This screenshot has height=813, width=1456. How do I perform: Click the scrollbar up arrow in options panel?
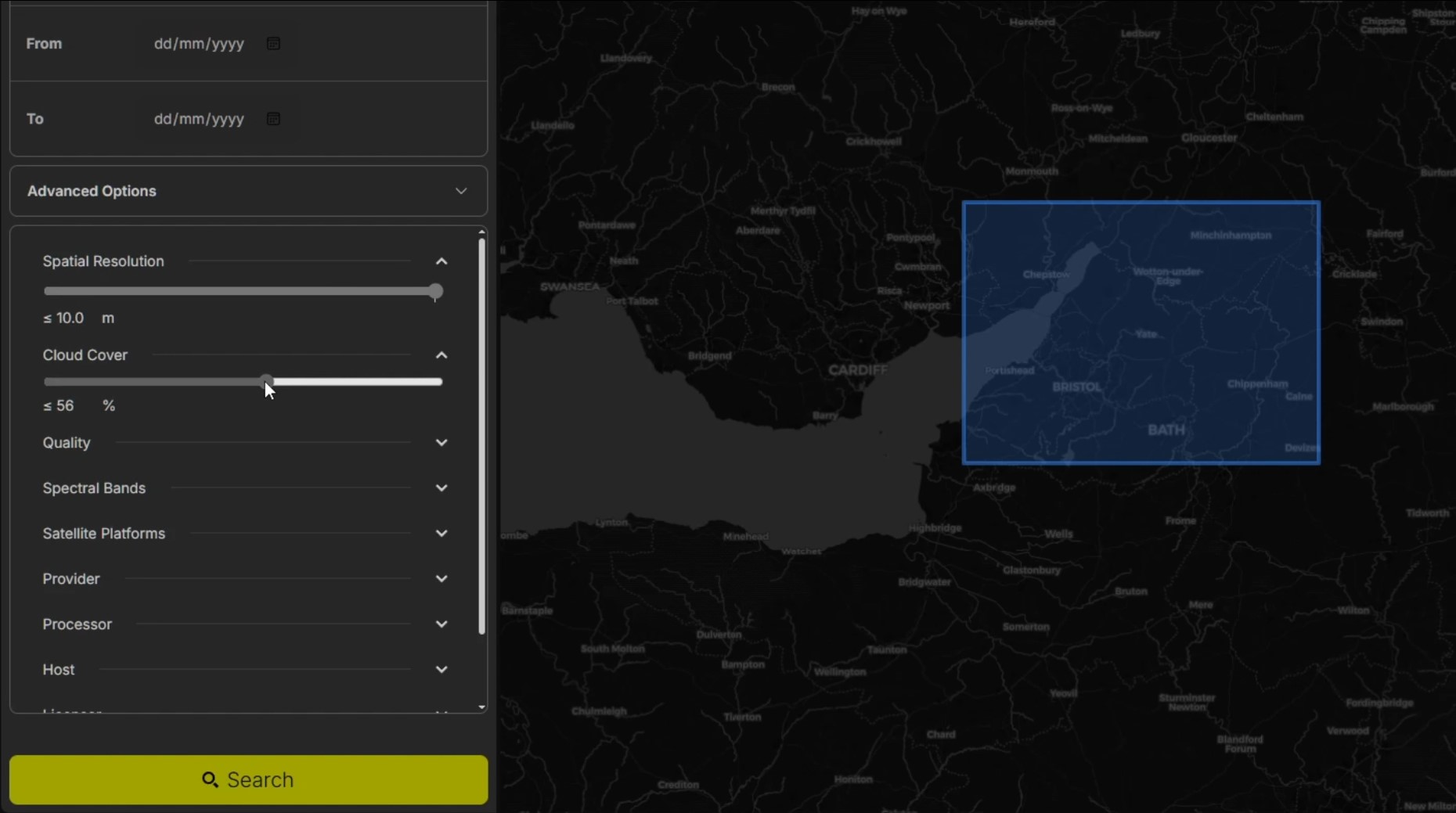pyautogui.click(x=481, y=232)
